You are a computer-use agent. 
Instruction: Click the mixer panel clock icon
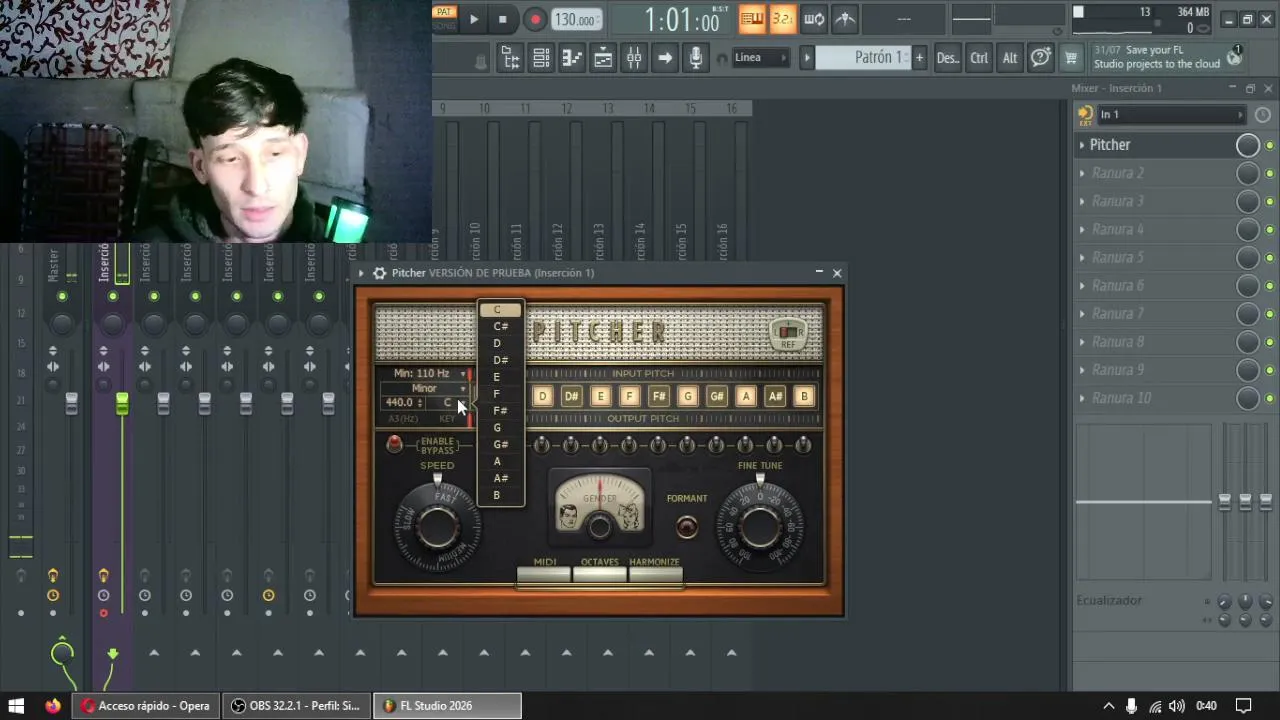[1262, 115]
